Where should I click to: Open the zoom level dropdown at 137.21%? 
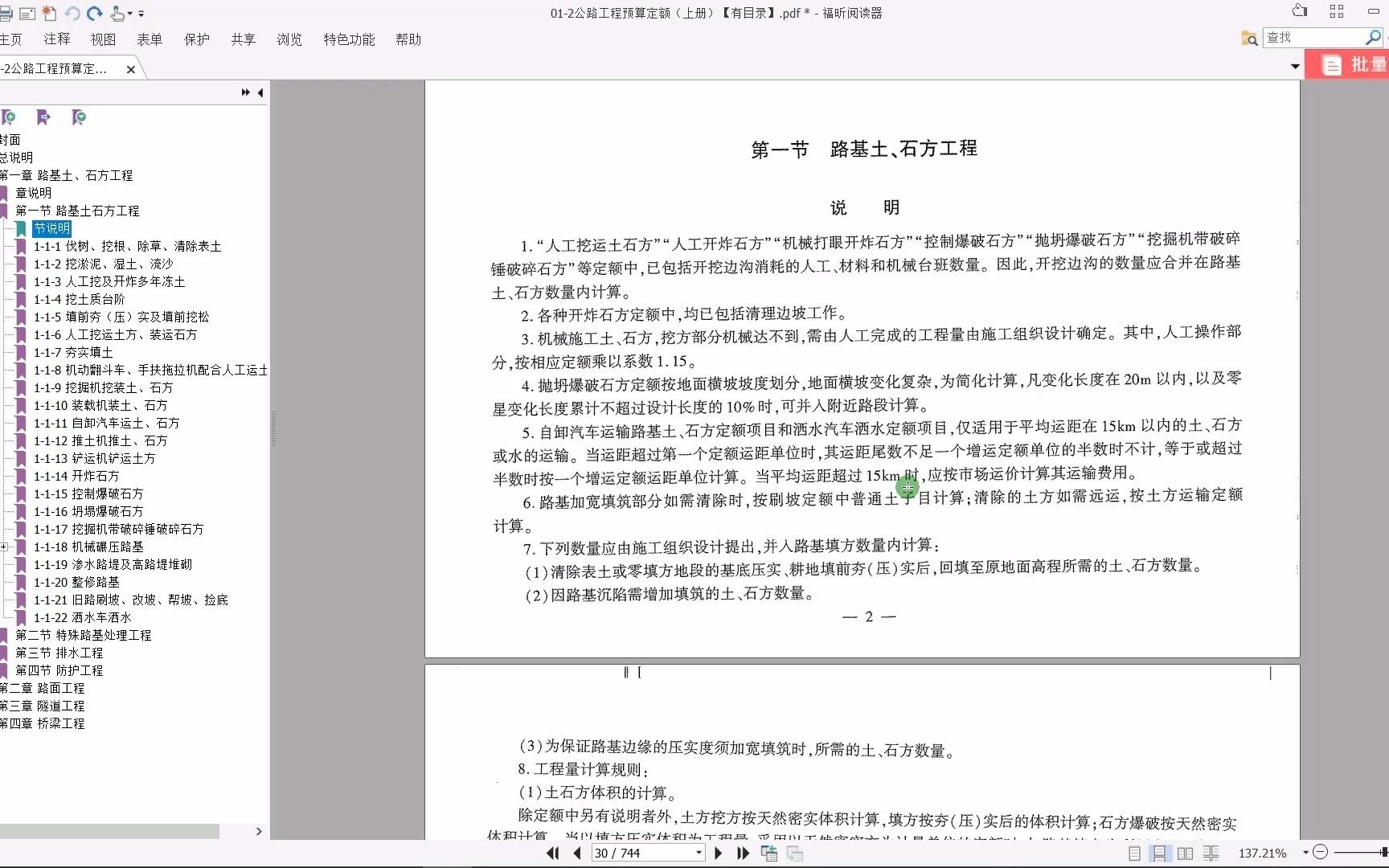[1305, 853]
